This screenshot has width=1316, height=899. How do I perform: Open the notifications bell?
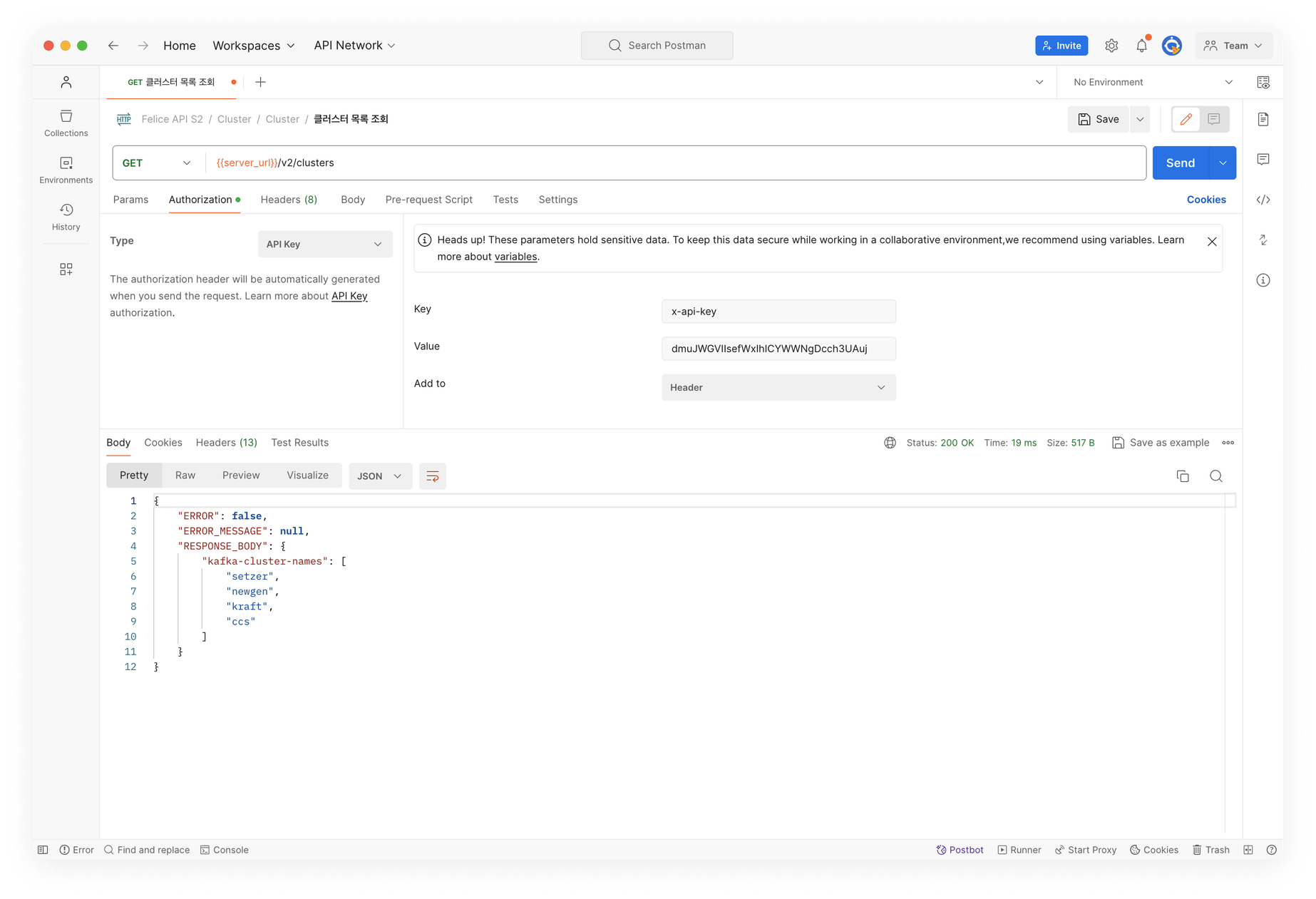[x=1141, y=46]
